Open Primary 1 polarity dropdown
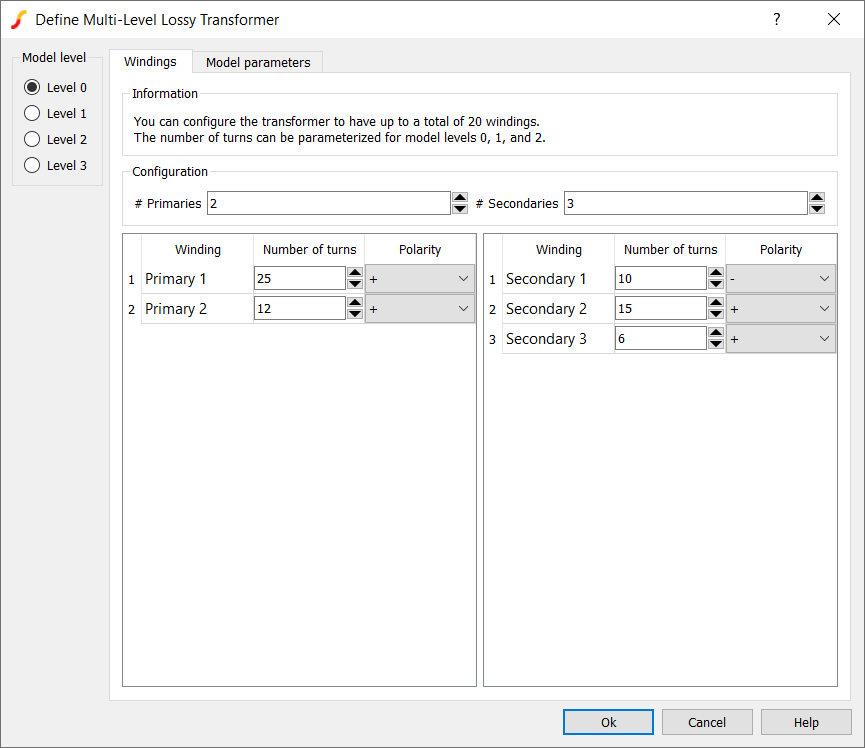Image resolution: width=865 pixels, height=748 pixels. coord(420,279)
